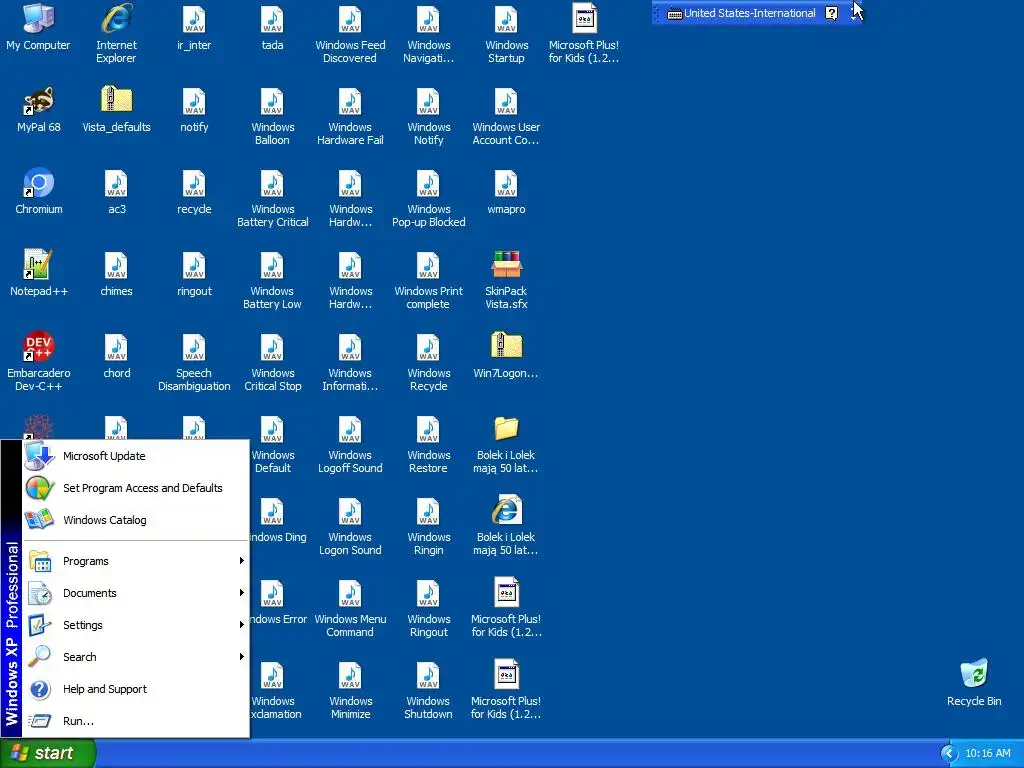Open the language bar help icon

point(831,13)
